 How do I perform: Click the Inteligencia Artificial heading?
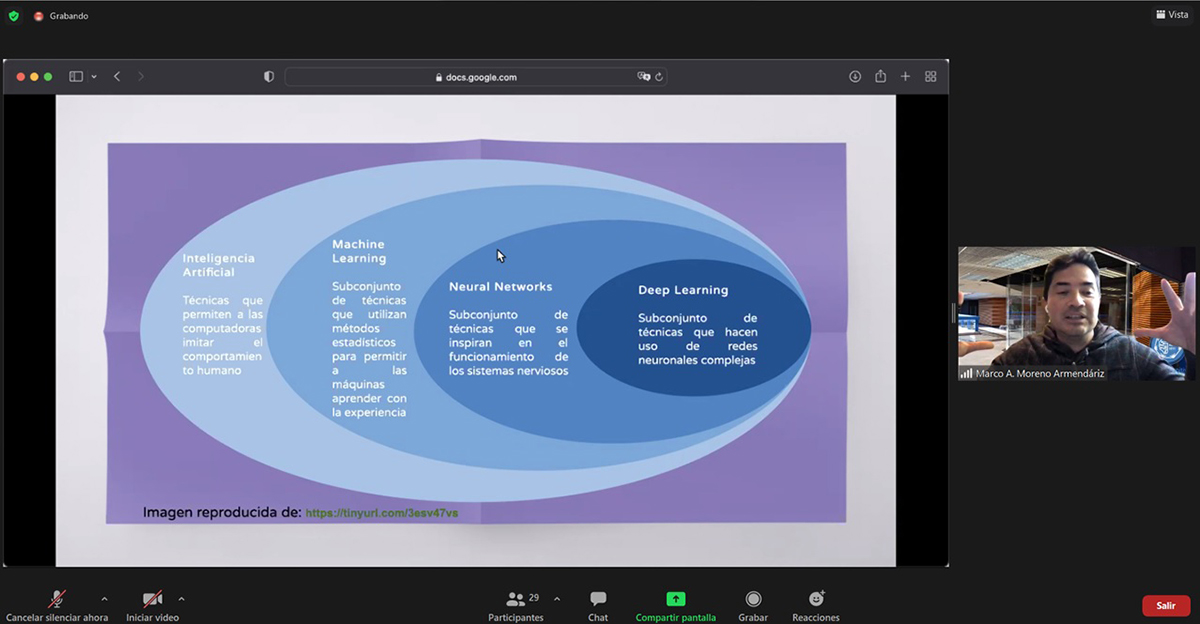click(218, 265)
